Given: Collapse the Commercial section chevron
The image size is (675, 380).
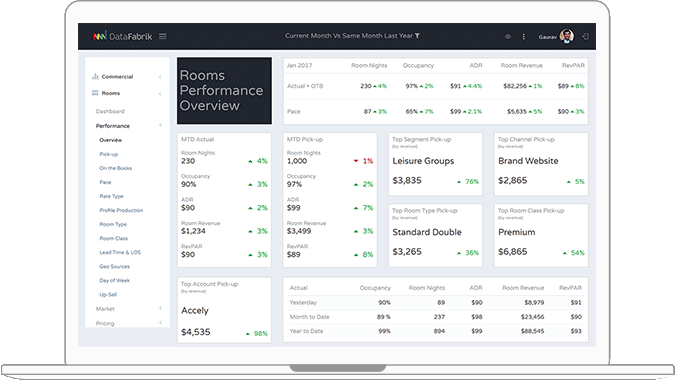Looking at the screenshot, I should (x=160, y=77).
